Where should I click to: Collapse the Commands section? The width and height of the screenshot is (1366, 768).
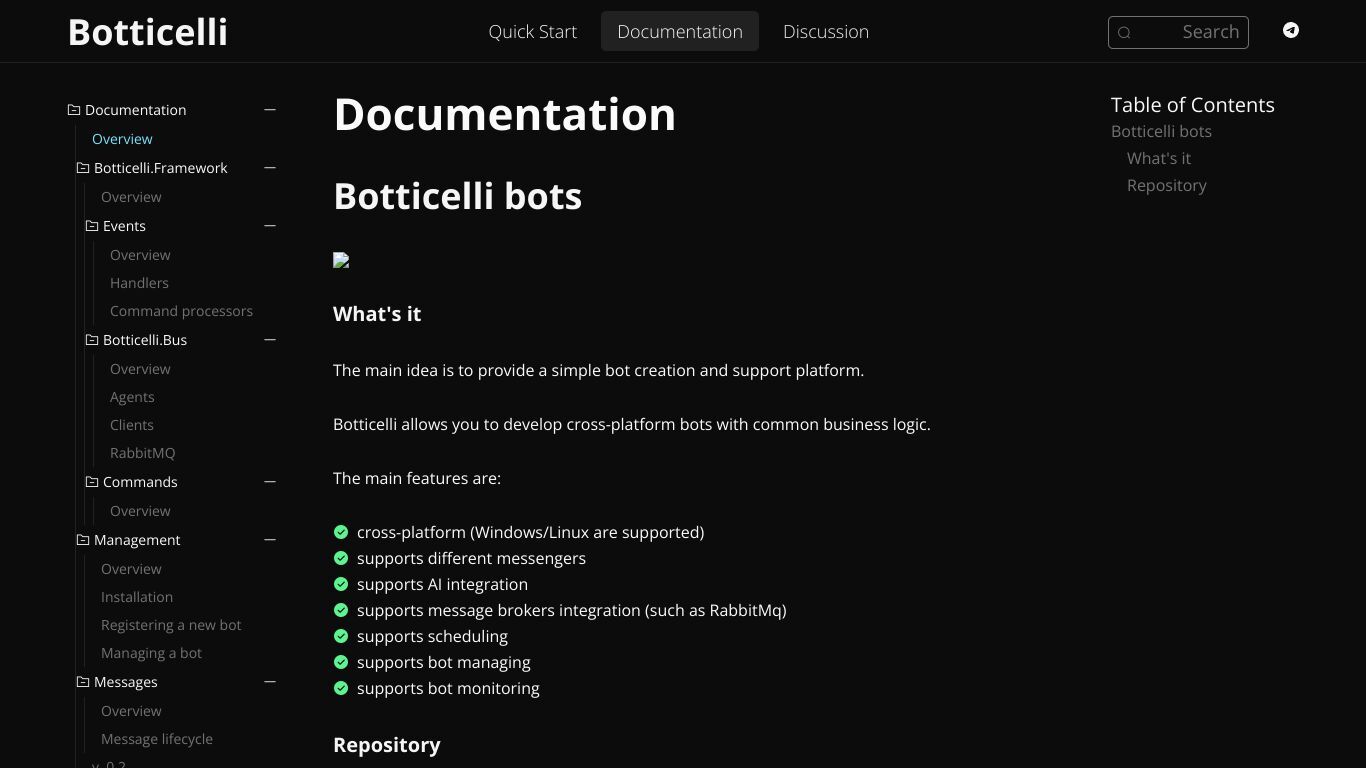pos(270,482)
